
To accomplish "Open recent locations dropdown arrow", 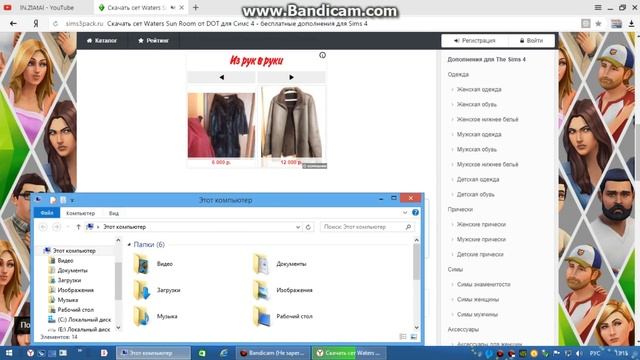I will 68,227.
